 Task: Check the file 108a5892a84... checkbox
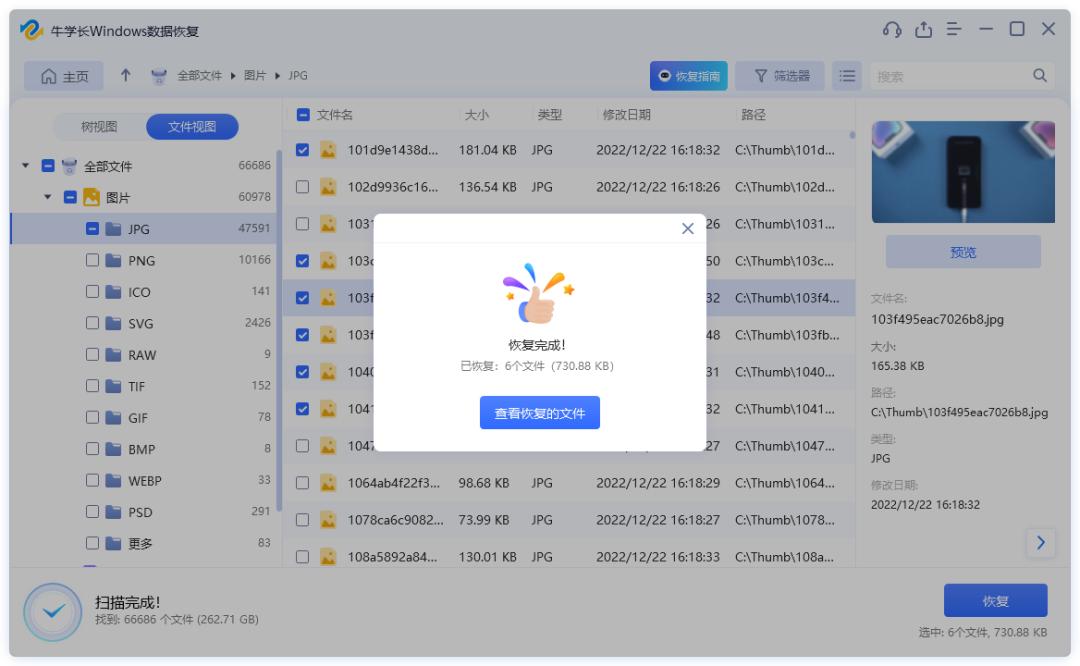302,556
